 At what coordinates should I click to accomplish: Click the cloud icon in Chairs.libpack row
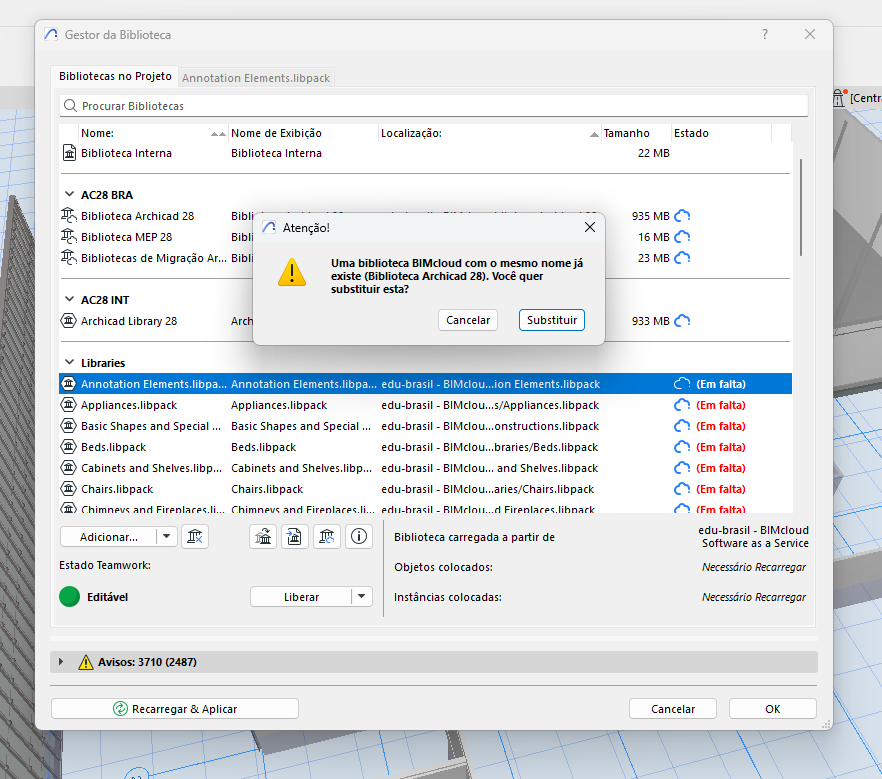(x=682, y=489)
